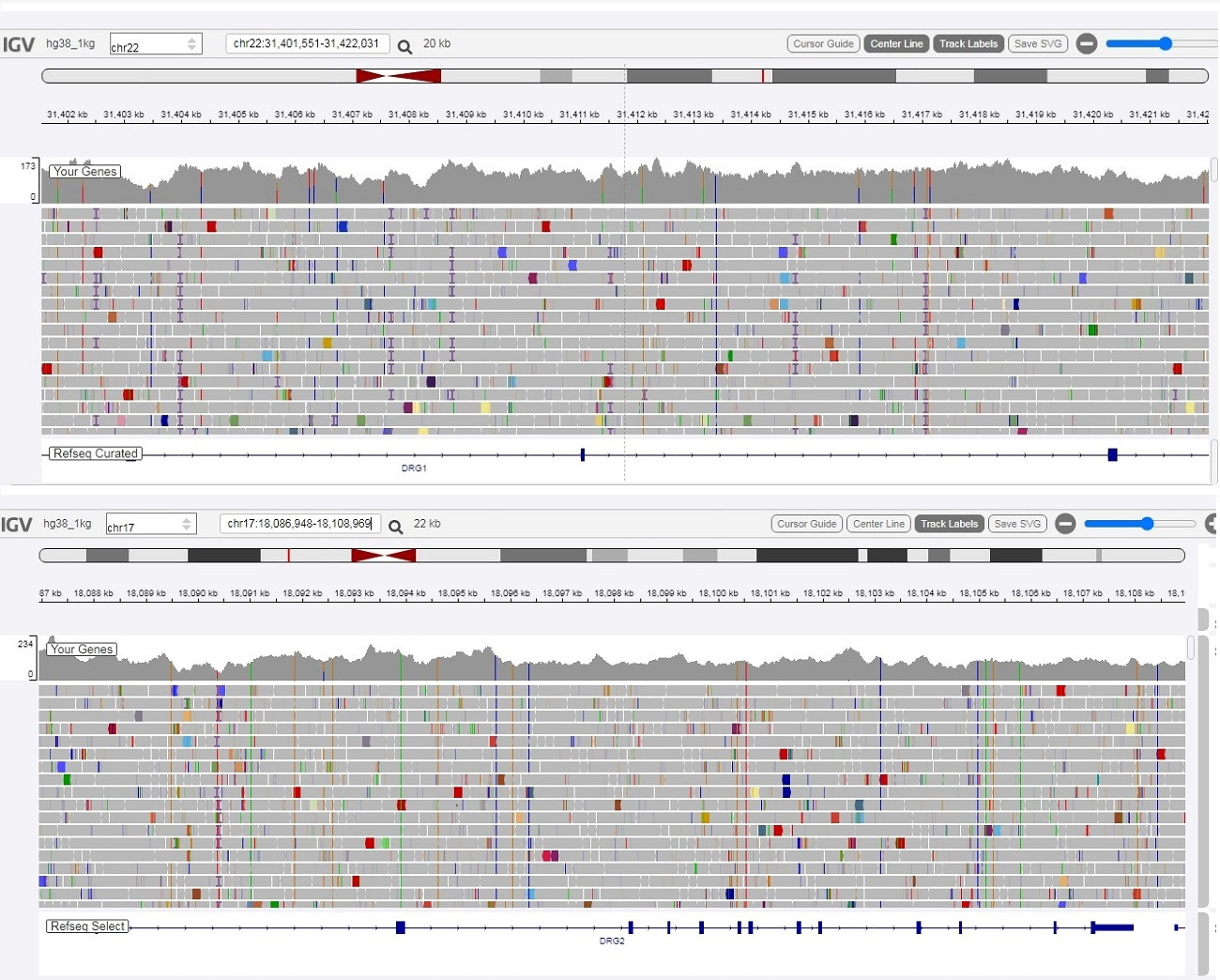The height and width of the screenshot is (980, 1220).
Task: Click the DRG2 gene name
Action: [x=612, y=941]
